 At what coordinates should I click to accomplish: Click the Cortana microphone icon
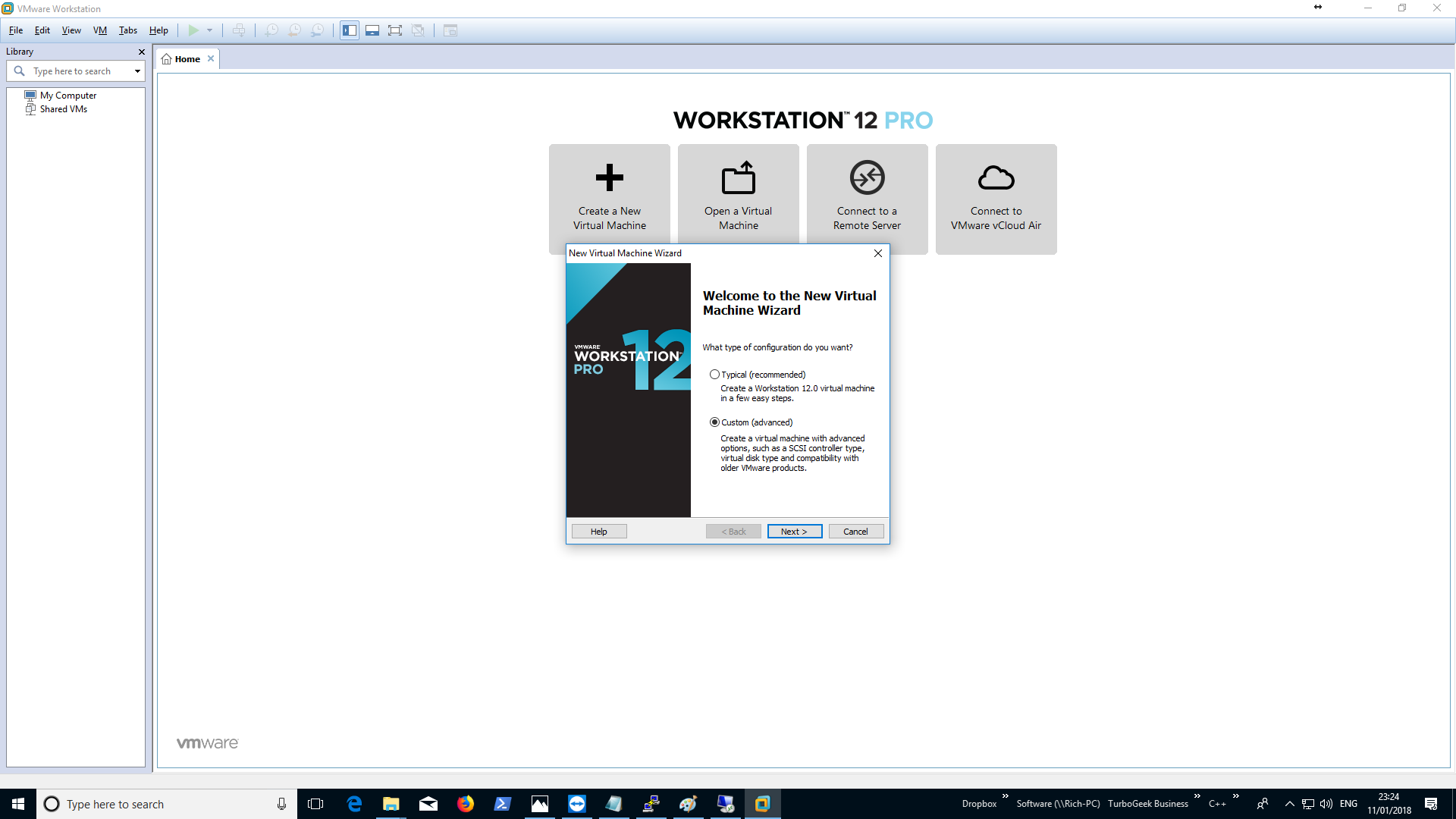tap(281, 804)
